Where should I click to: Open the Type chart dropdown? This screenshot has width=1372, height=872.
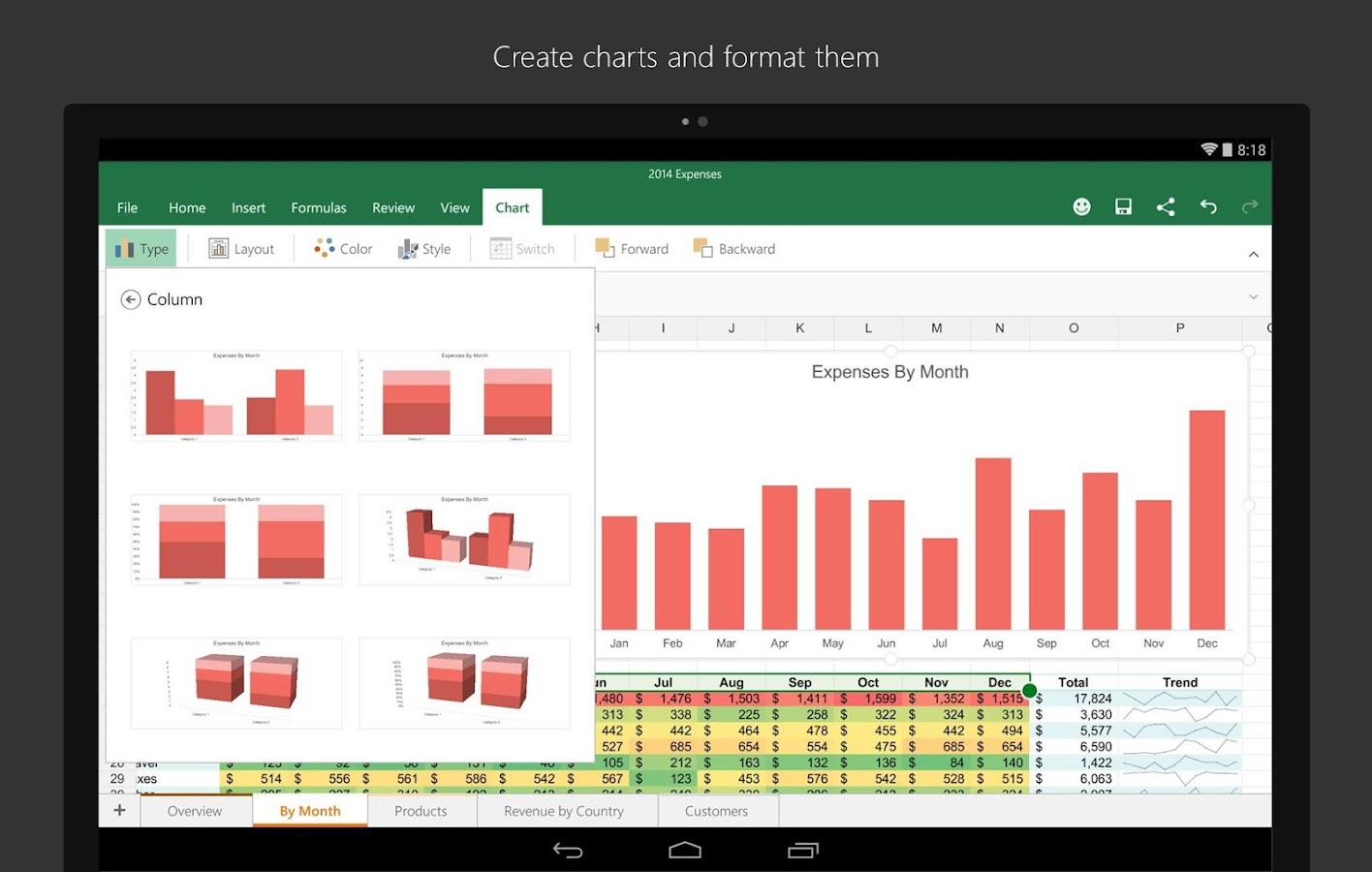point(141,249)
